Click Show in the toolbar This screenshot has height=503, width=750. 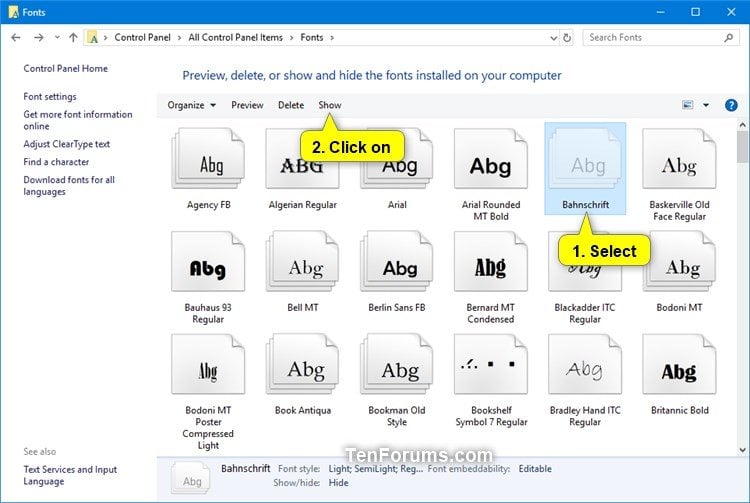(330, 105)
